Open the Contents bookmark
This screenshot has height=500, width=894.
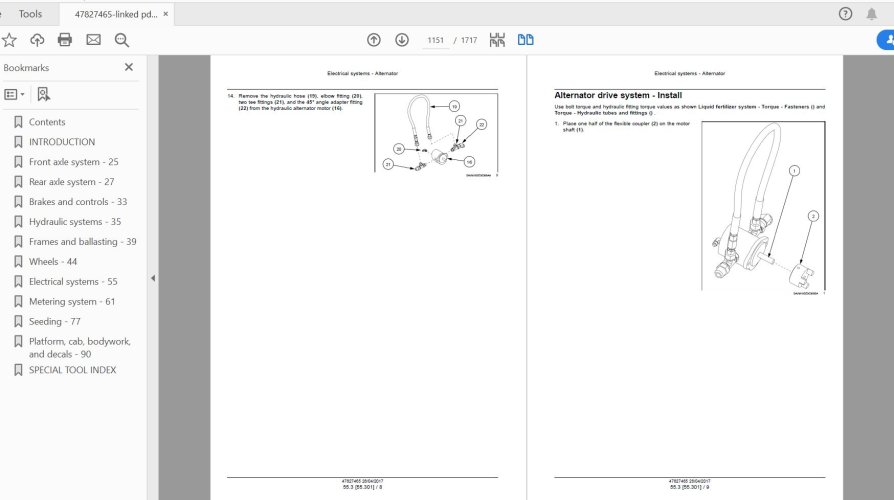point(47,122)
